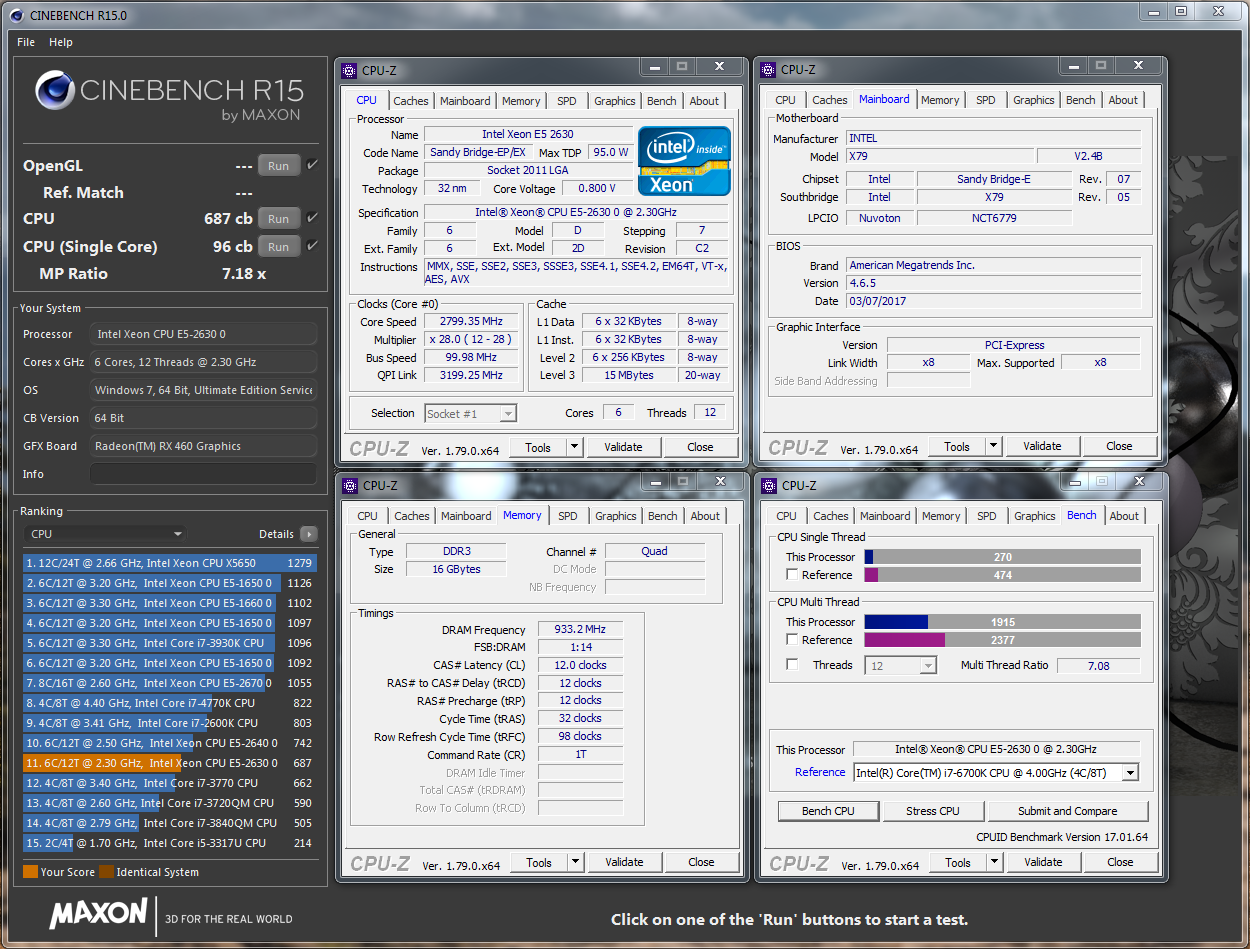Switch to Mainboard tab in Bench CPU-Z window
The height and width of the screenshot is (949, 1250).
pos(885,516)
